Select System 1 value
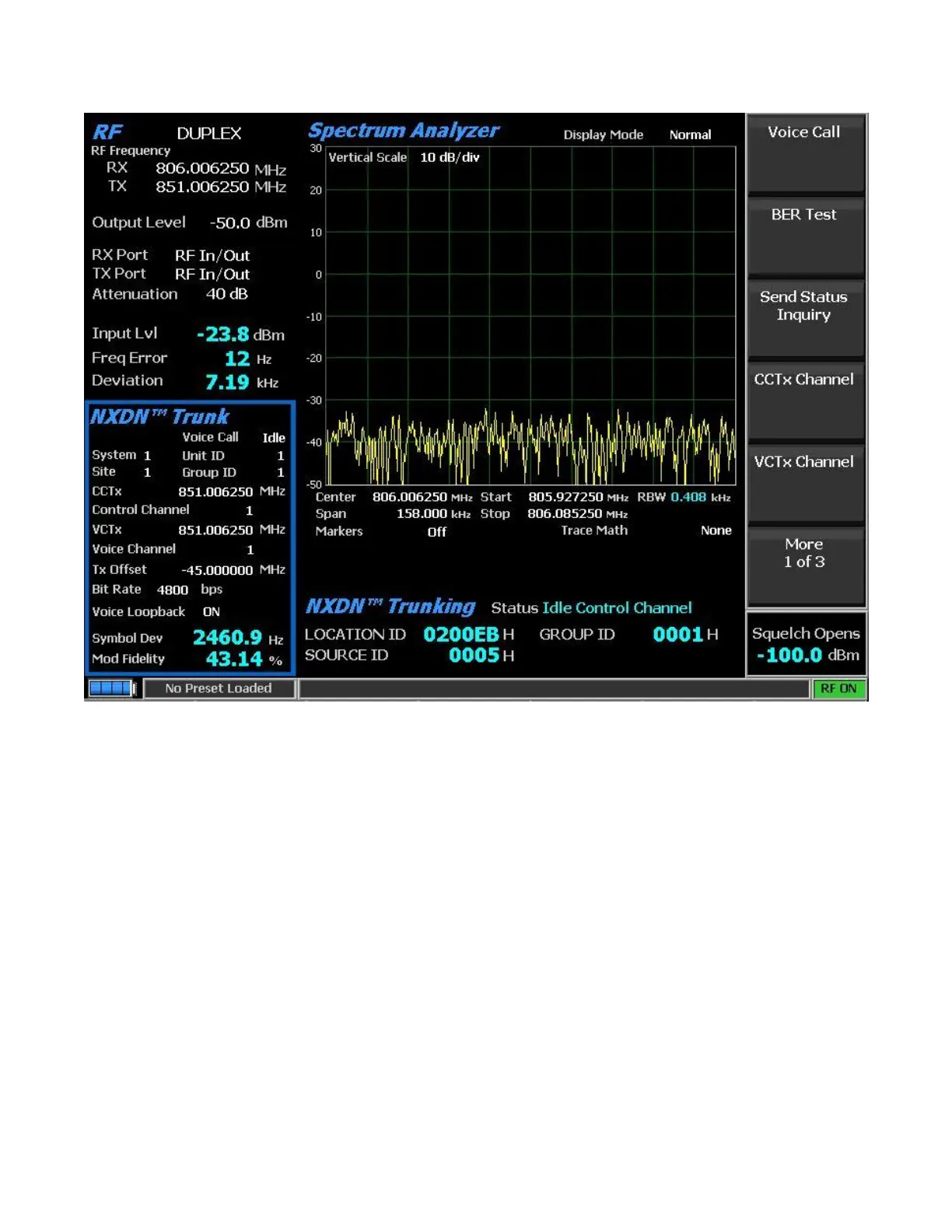 click(147, 456)
